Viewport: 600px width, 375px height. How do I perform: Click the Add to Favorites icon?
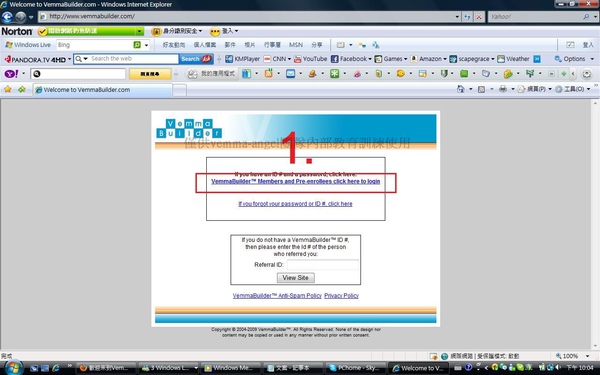pos(21,89)
